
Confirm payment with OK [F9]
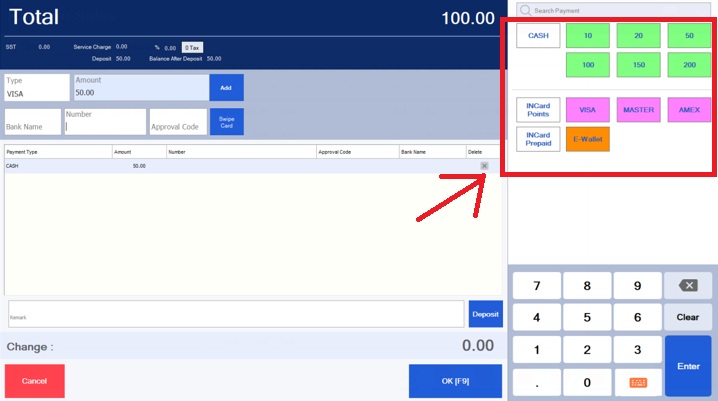pos(455,381)
